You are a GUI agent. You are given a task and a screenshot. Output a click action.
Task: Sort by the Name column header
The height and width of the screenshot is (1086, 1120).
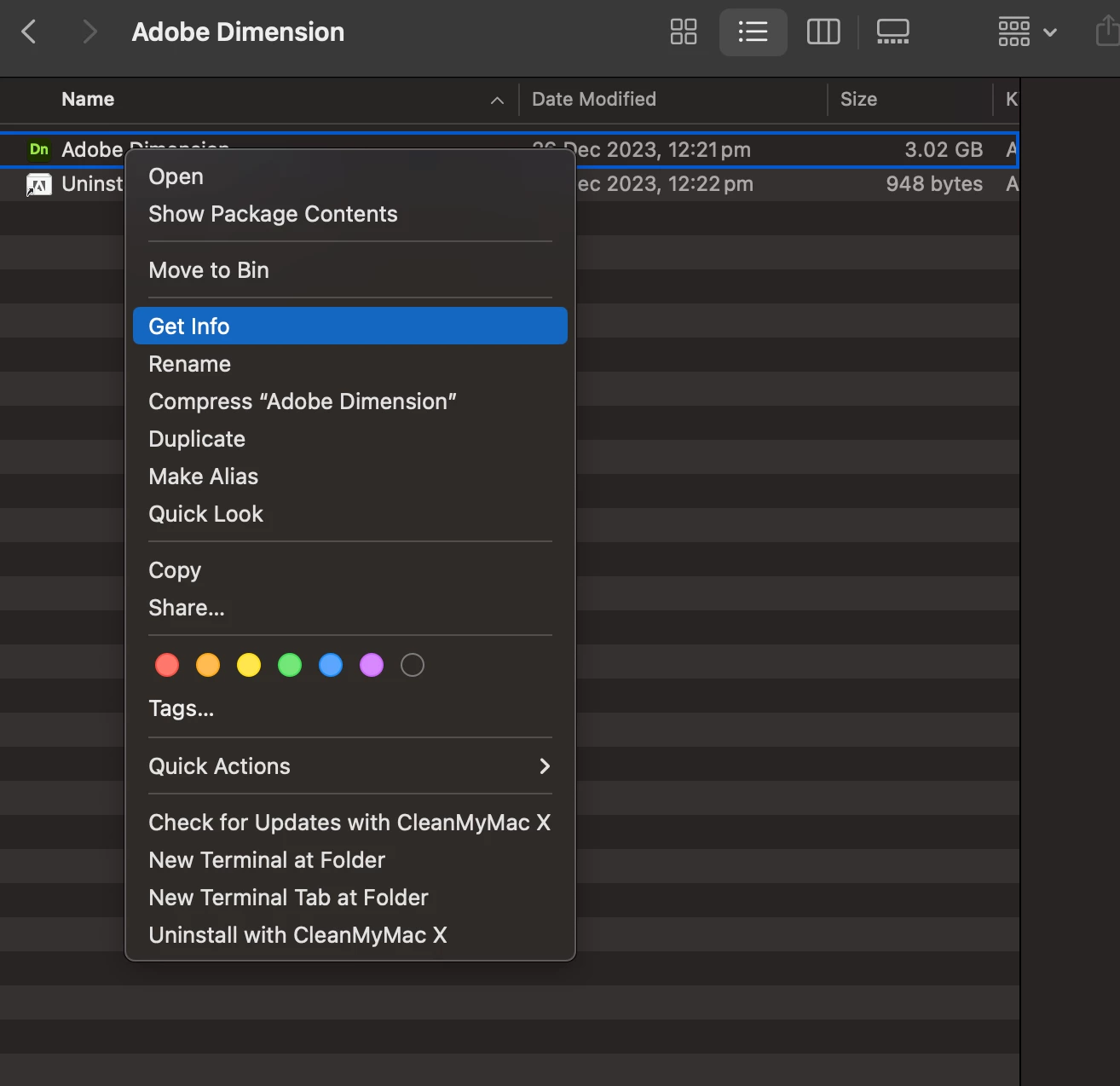(x=88, y=100)
